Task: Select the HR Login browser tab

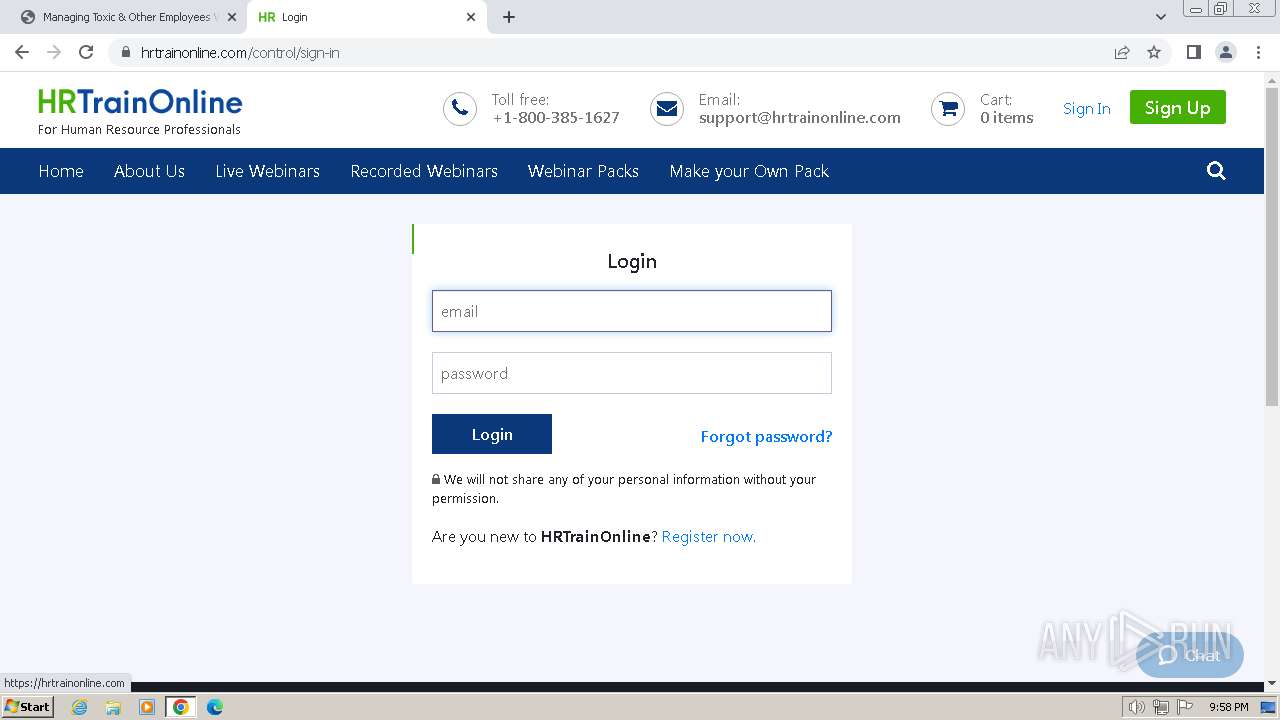Action: tap(366, 17)
